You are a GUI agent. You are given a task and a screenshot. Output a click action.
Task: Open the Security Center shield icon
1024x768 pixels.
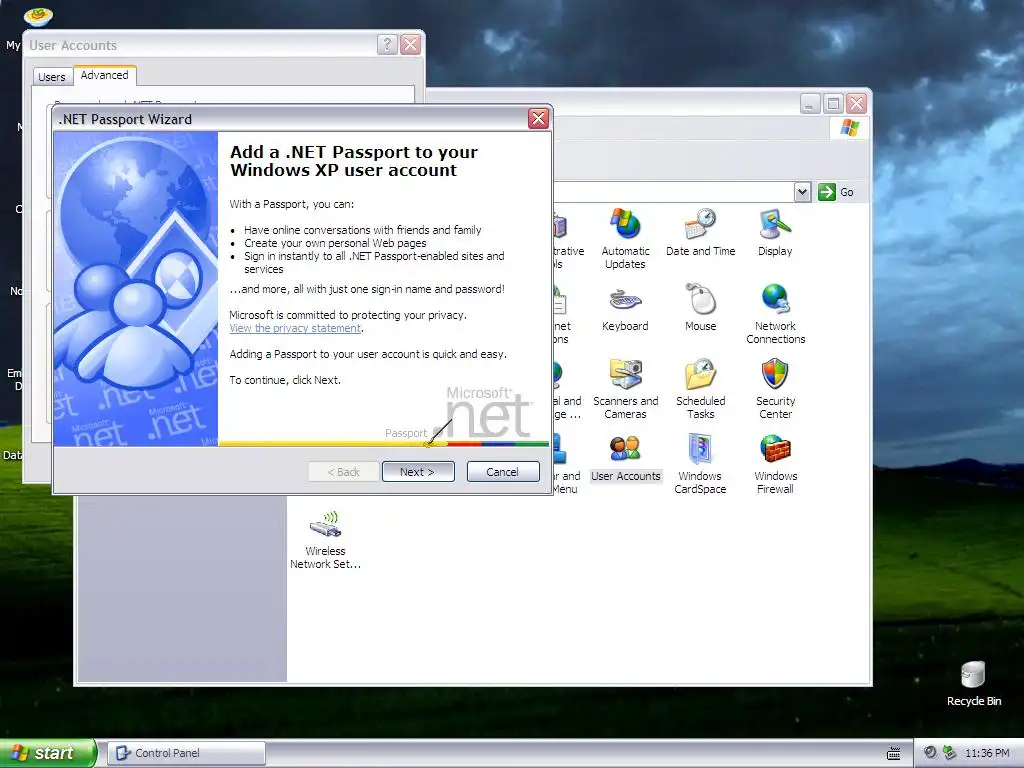click(775, 389)
